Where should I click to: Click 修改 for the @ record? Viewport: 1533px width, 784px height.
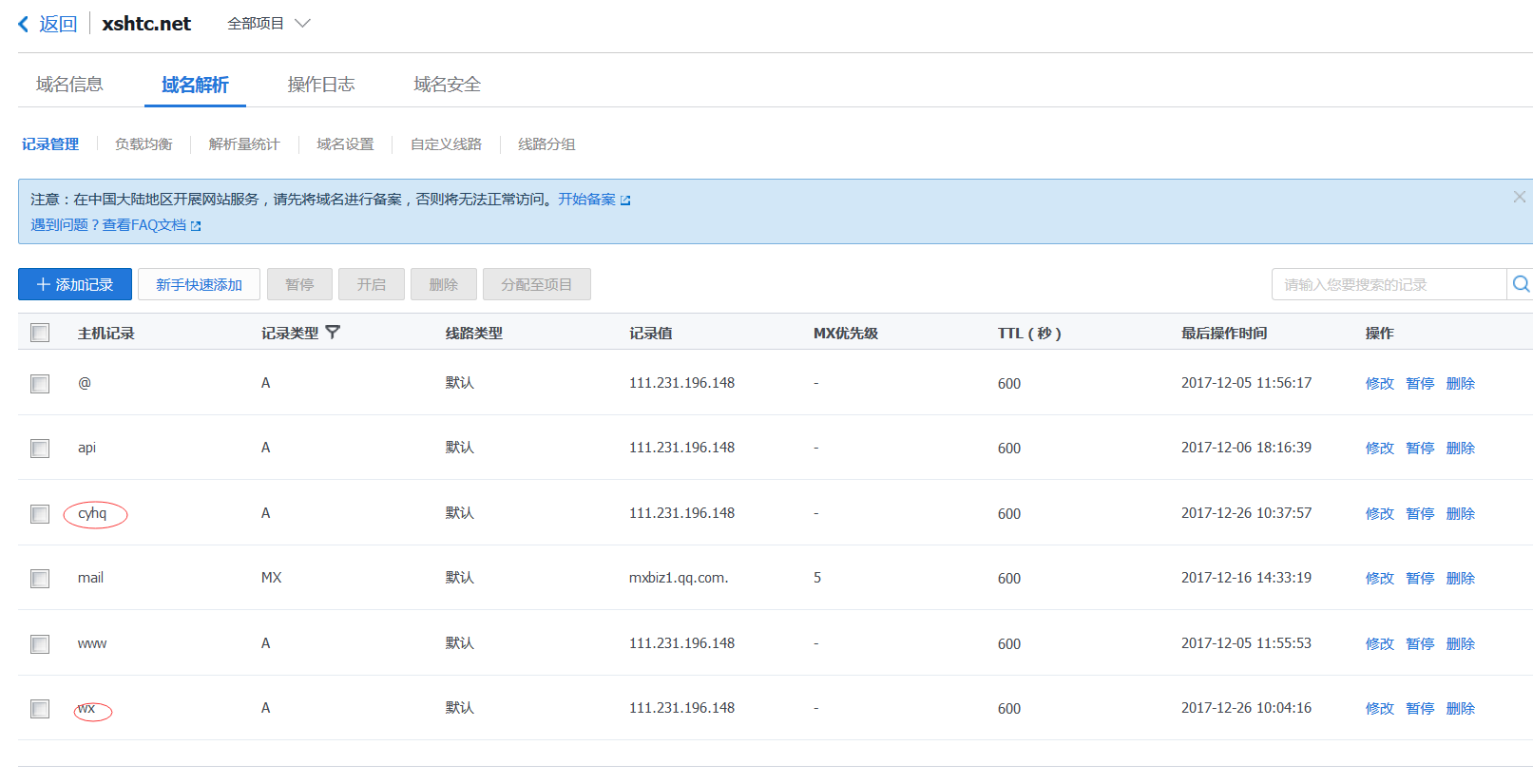1379,384
